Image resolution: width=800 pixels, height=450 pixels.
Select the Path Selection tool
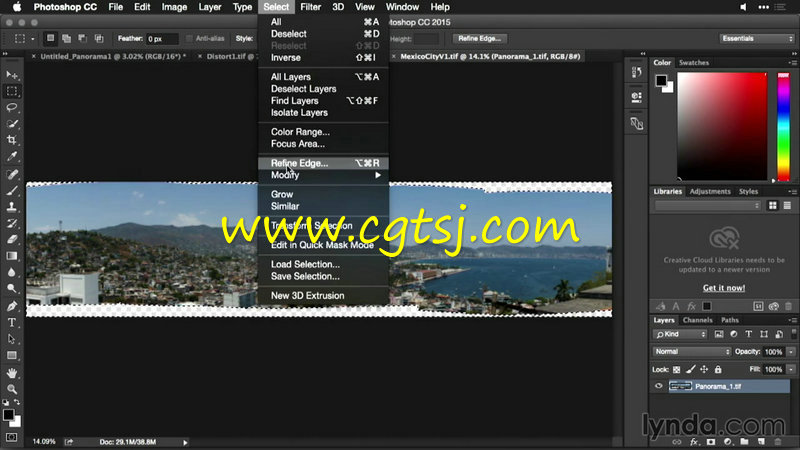coord(12,339)
